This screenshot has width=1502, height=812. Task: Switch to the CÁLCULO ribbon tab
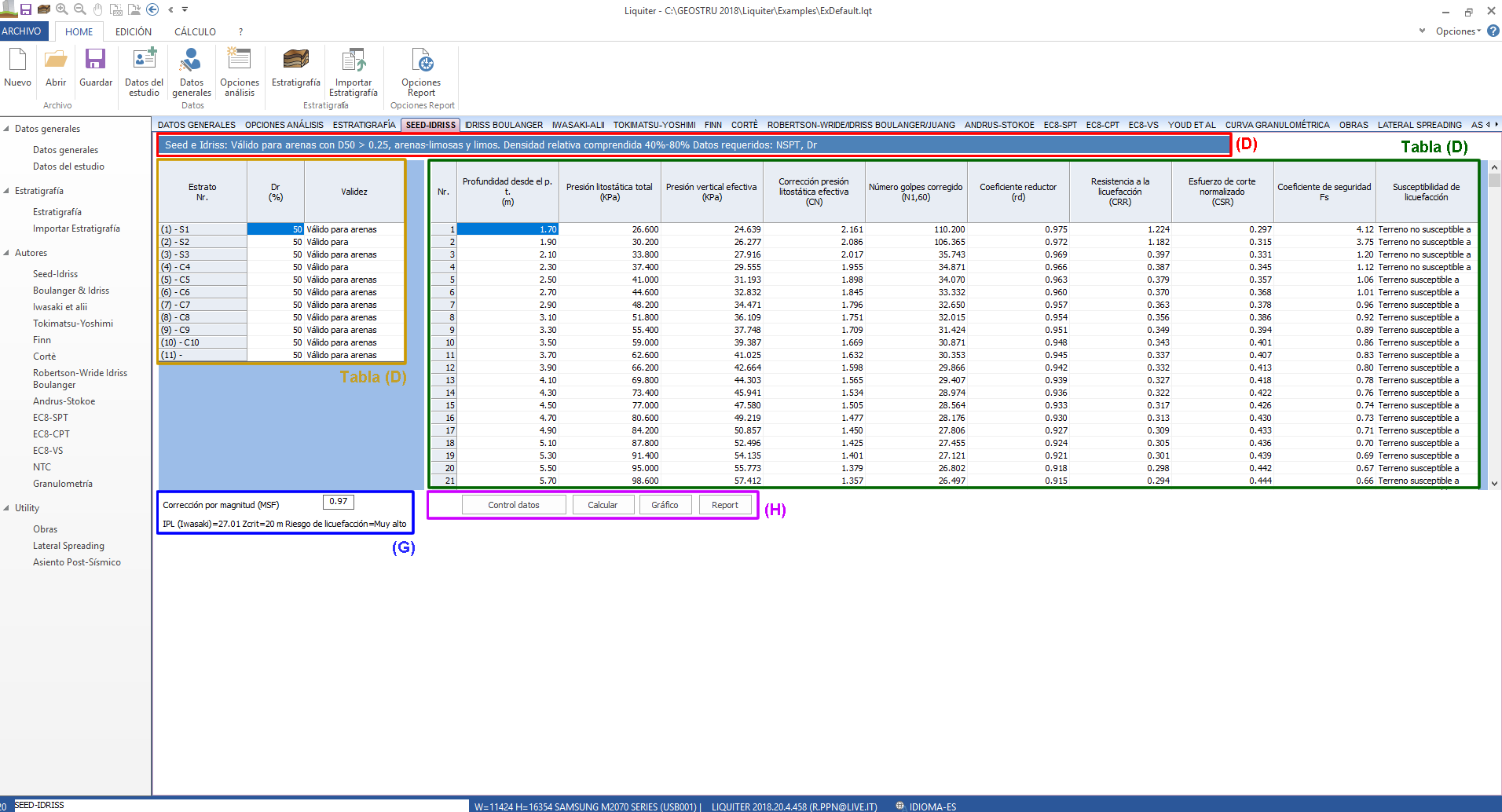[195, 32]
